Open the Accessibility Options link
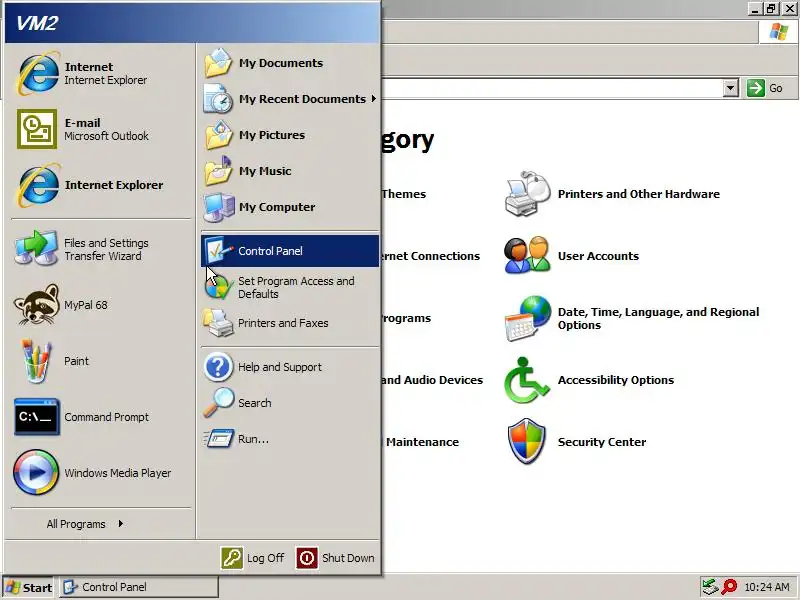800x600 pixels. [x=616, y=380]
